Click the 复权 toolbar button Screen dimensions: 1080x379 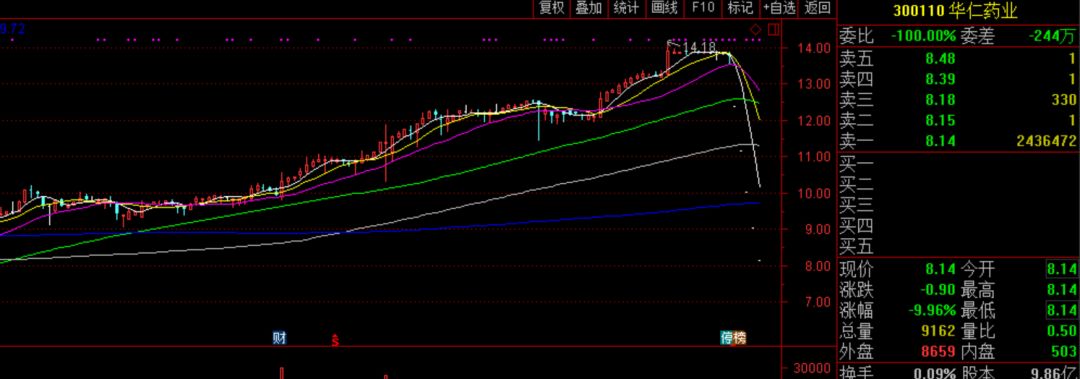click(x=552, y=8)
